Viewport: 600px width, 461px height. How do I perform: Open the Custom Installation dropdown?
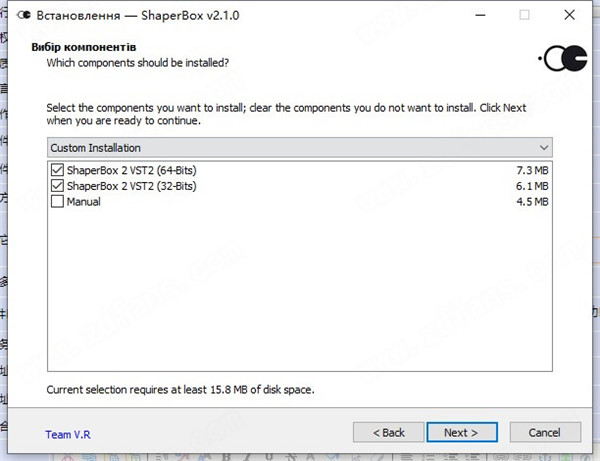[300, 148]
